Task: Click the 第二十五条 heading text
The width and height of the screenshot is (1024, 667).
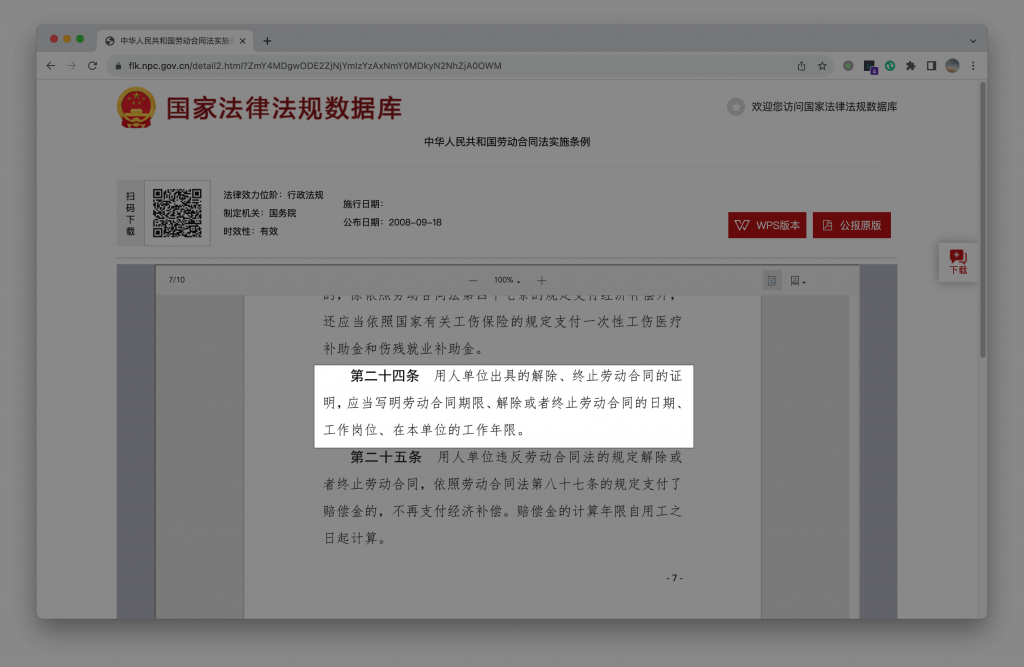Action: pos(386,457)
